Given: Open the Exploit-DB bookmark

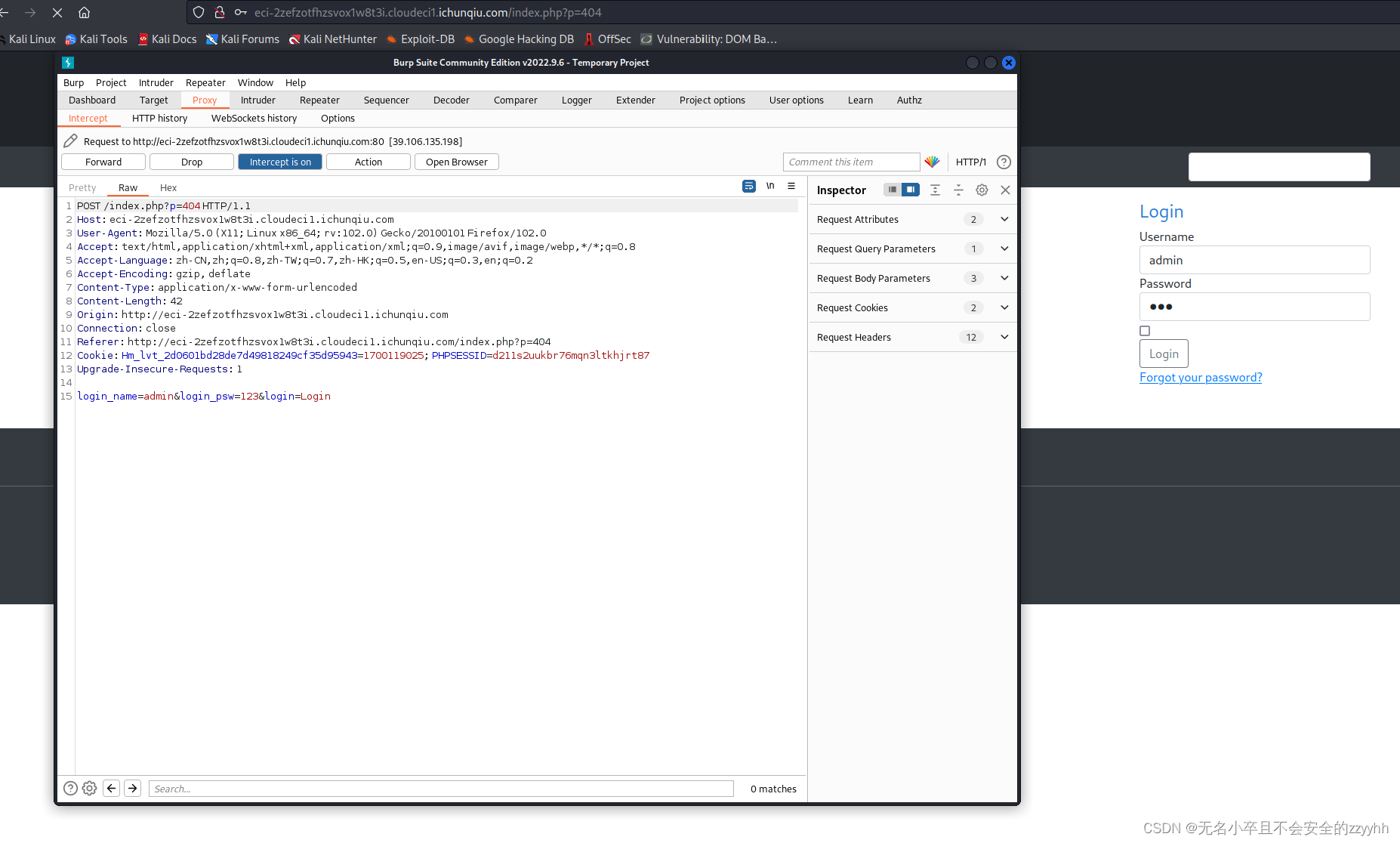Looking at the screenshot, I should tap(420, 39).
